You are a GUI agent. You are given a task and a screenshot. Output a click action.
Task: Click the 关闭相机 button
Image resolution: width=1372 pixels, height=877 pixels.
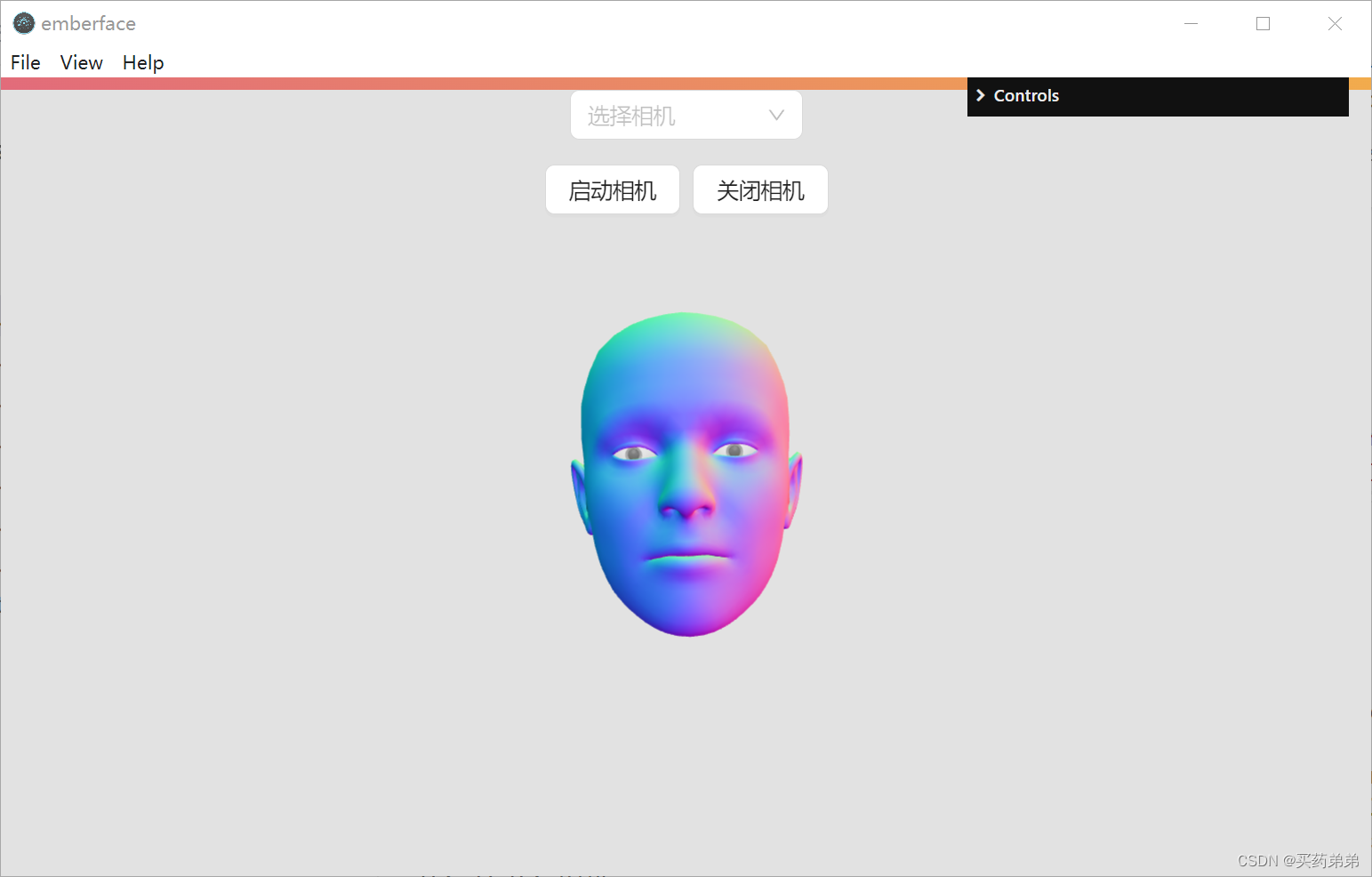(760, 189)
